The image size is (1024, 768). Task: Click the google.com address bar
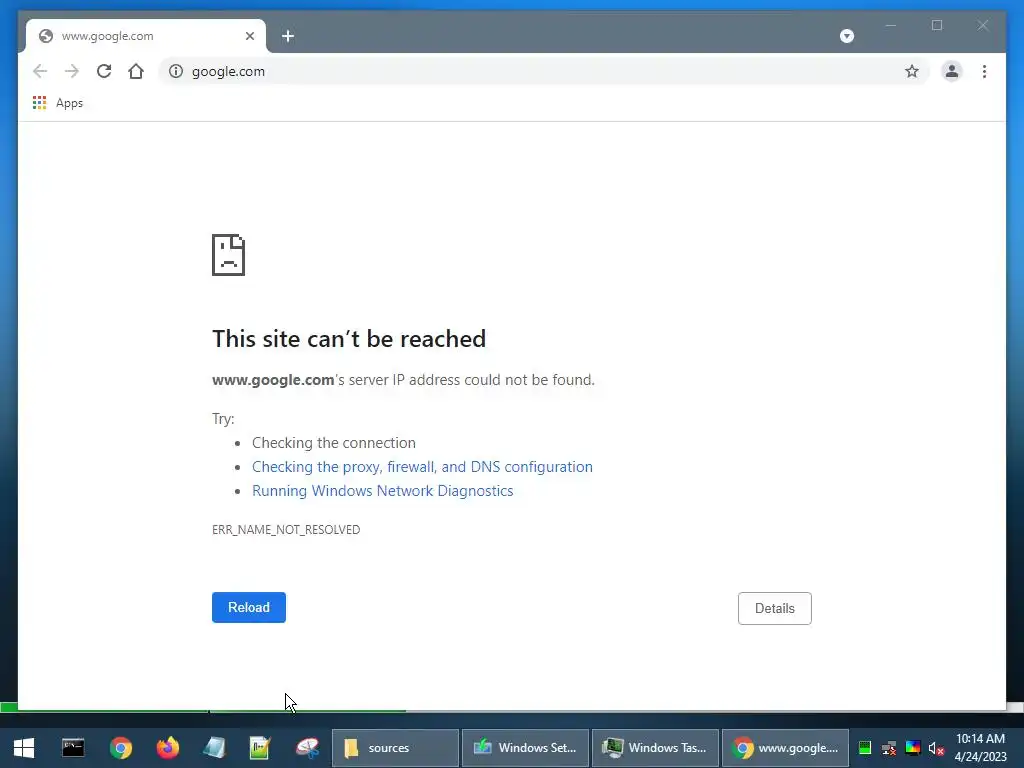pyautogui.click(x=542, y=71)
